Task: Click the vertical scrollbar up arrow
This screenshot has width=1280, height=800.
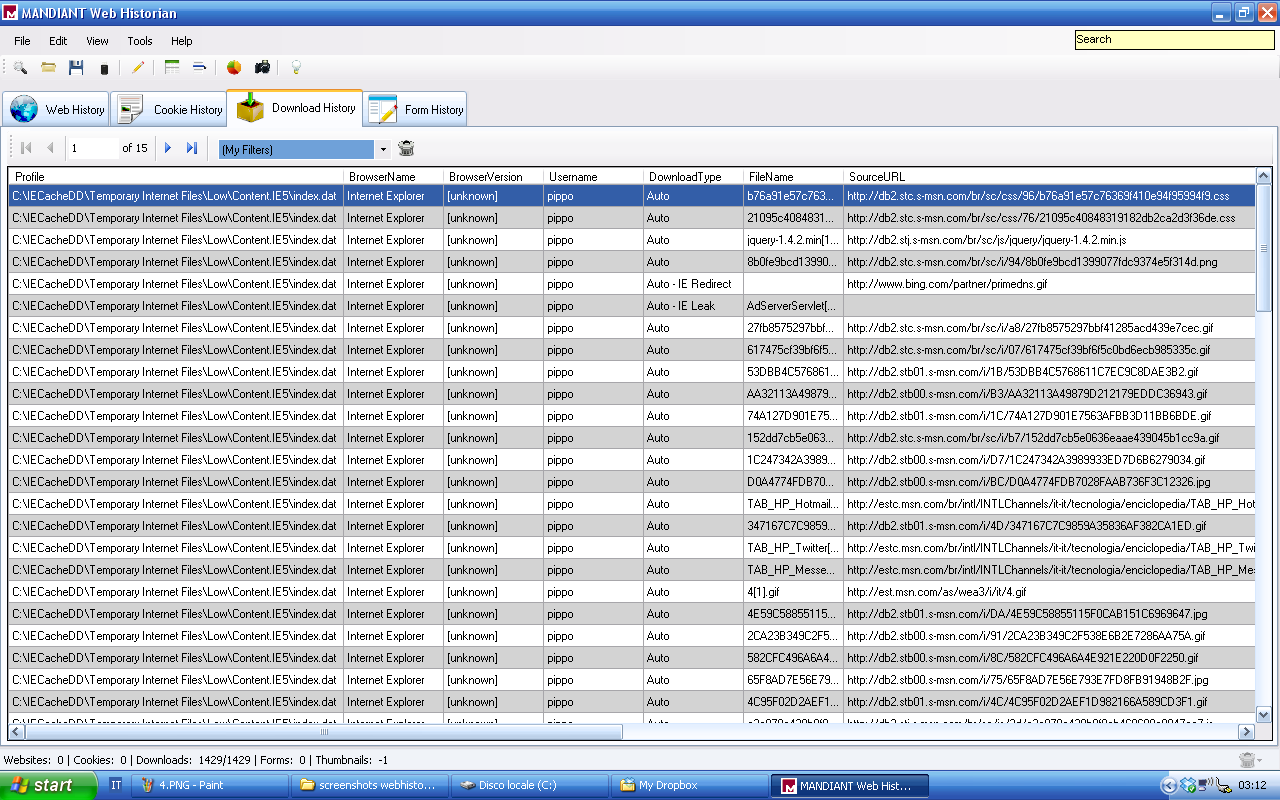Action: (1263, 176)
